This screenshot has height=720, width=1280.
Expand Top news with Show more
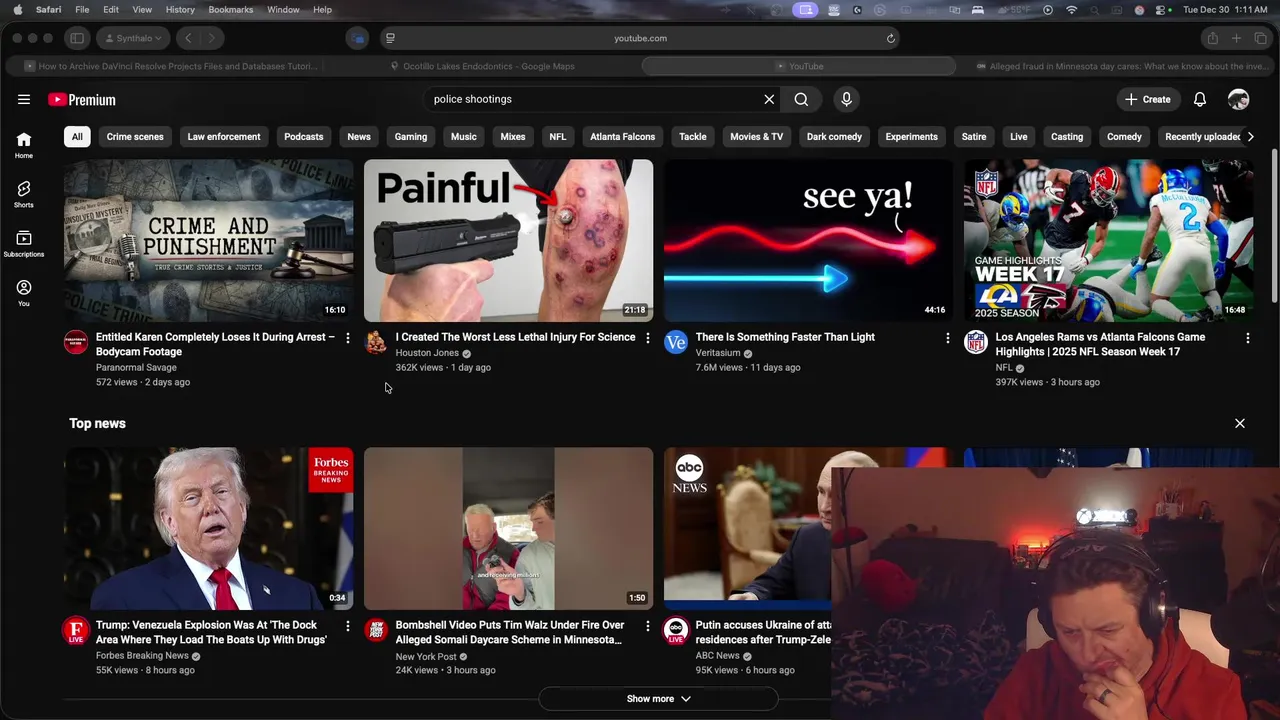pos(658,699)
